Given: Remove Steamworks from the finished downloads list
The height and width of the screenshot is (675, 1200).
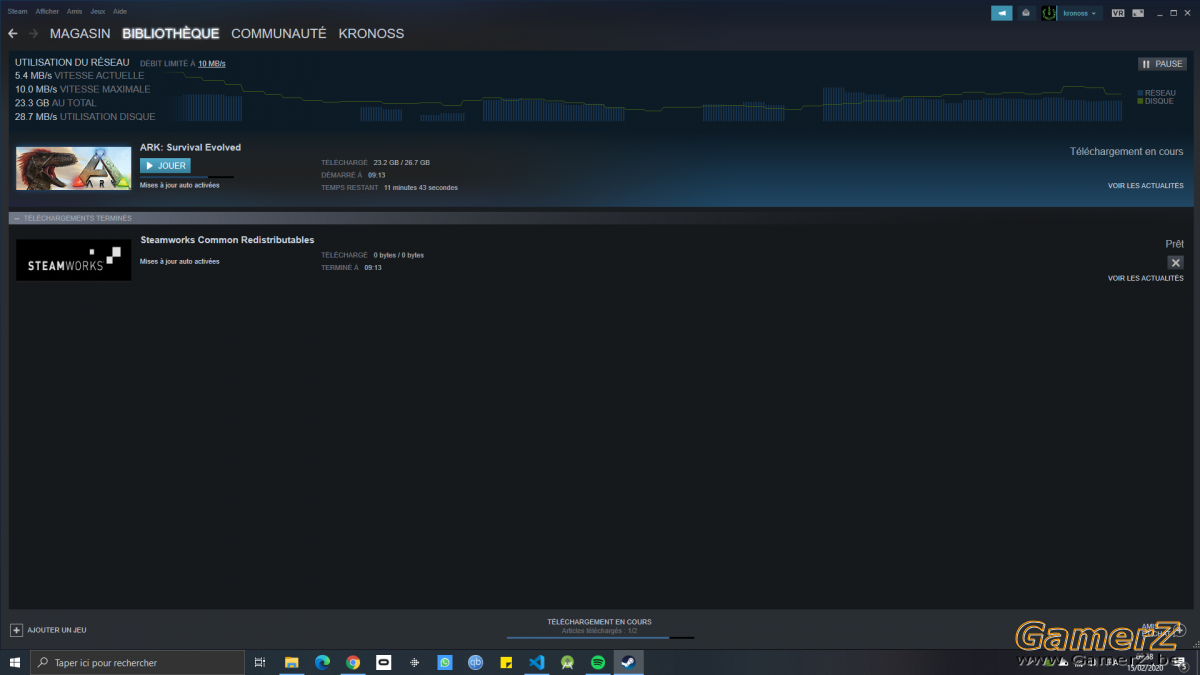Looking at the screenshot, I should [x=1175, y=263].
